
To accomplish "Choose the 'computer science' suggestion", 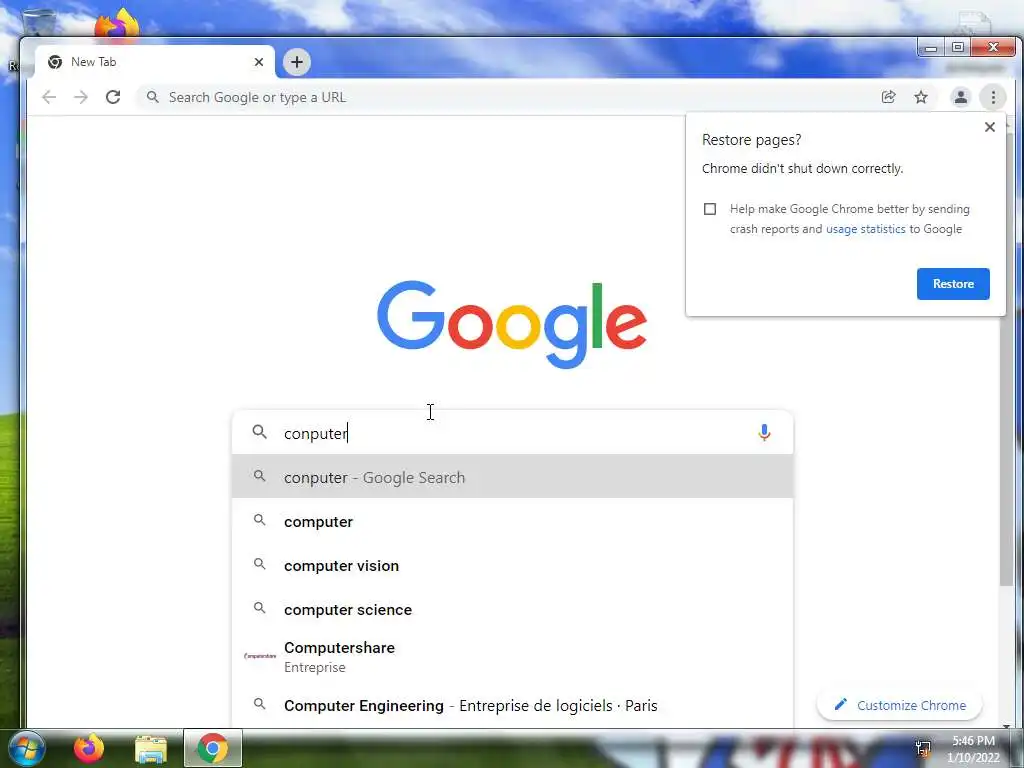I will click(x=513, y=610).
